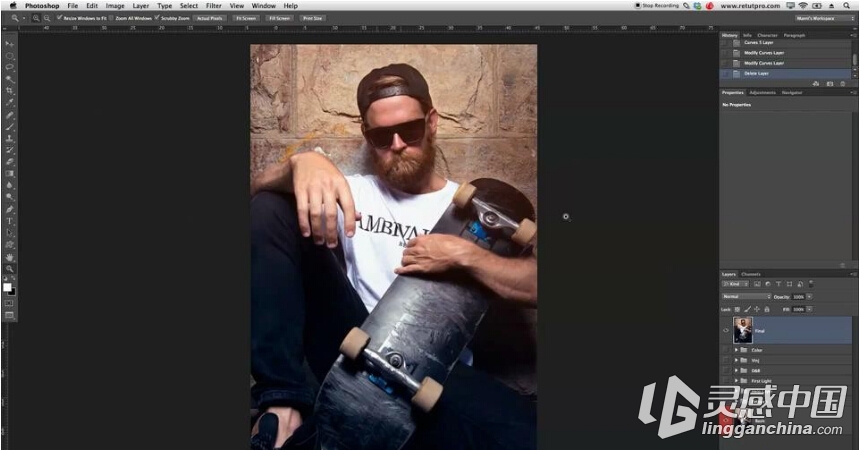Filter layers by type layer icon
This screenshot has width=859, height=450.
coord(778,284)
